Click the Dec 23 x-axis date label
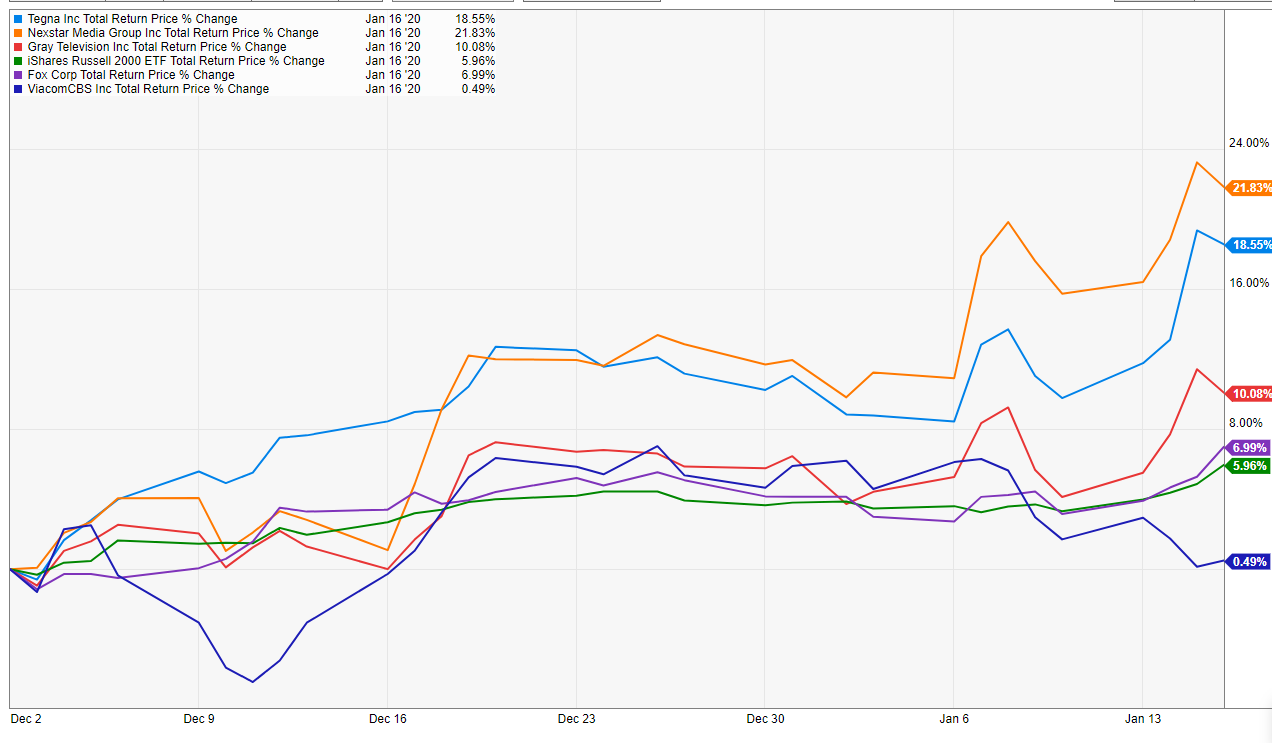Image resolution: width=1272 pixels, height=743 pixels. pyautogui.click(x=576, y=719)
